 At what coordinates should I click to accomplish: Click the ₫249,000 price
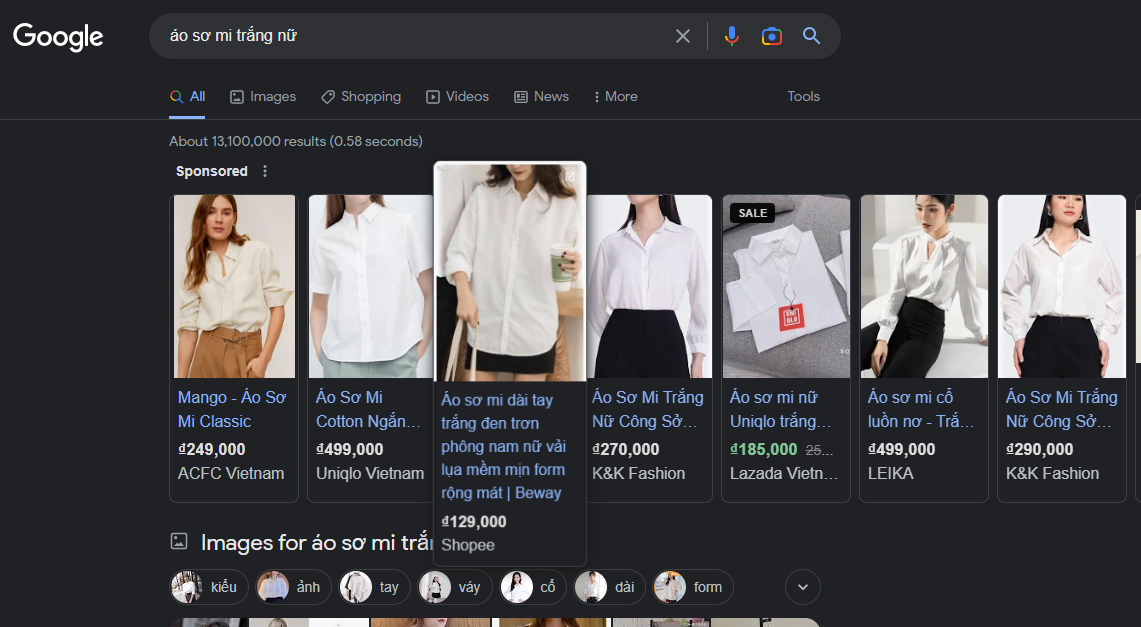212,450
